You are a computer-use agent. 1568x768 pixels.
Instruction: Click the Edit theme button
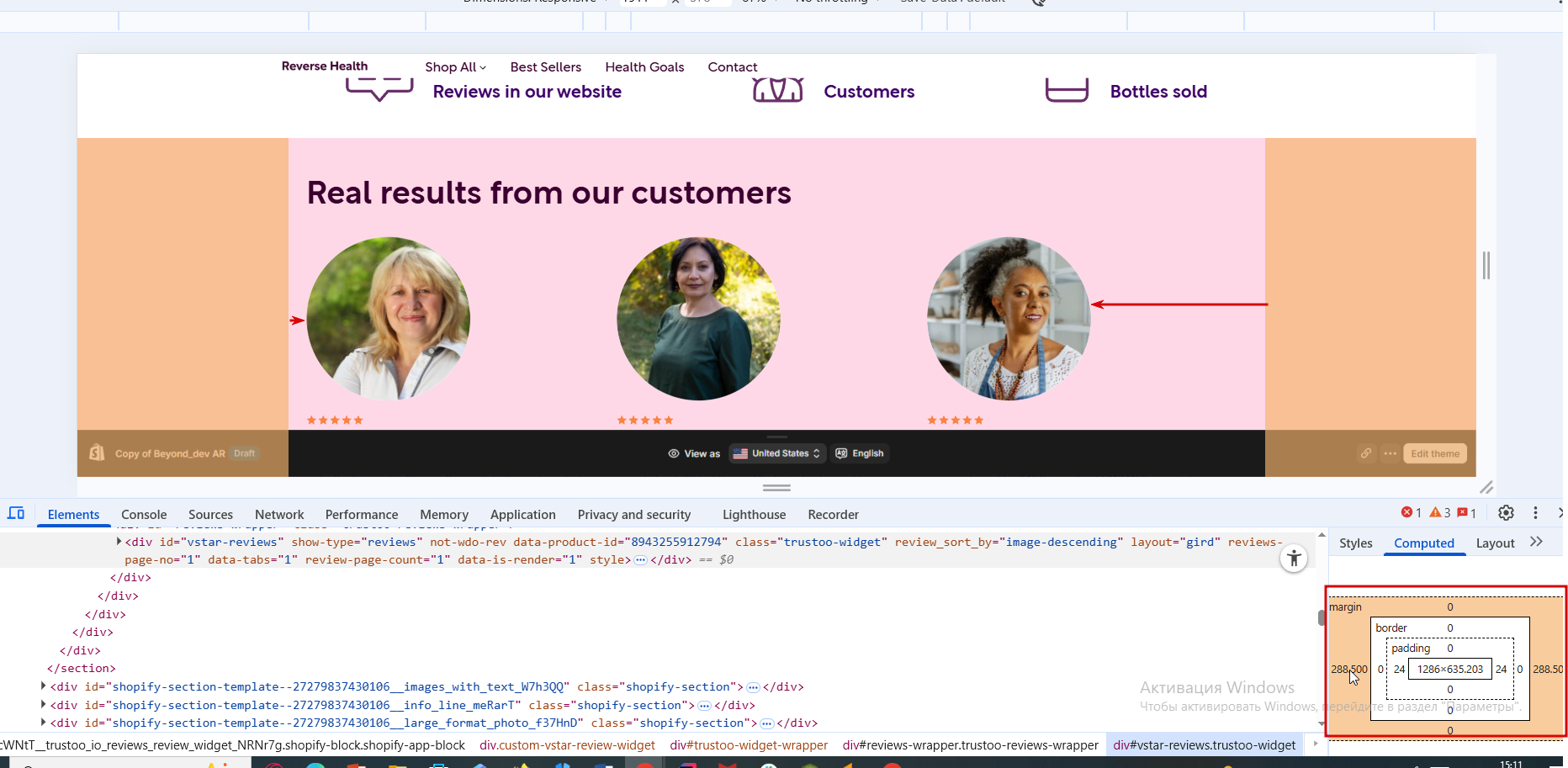point(1434,453)
